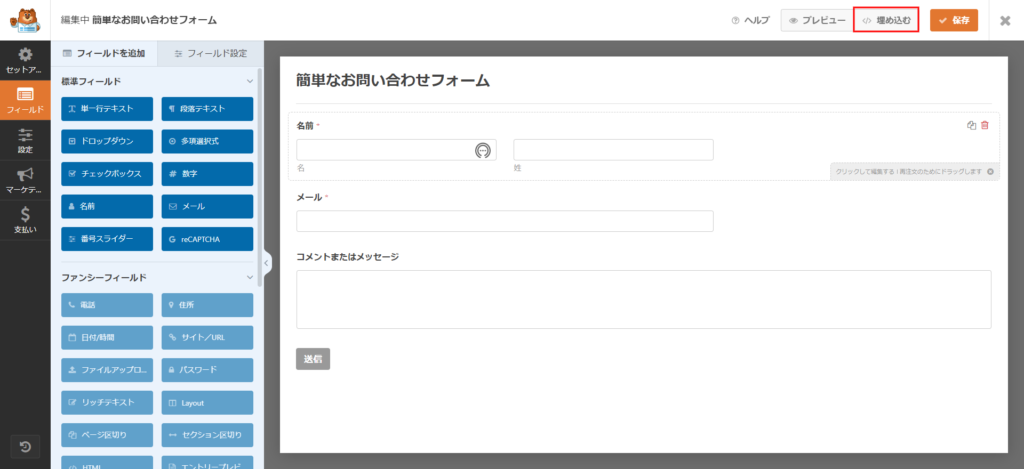Open the revision history clock icon
This screenshot has height=469, width=1024.
click(25, 447)
